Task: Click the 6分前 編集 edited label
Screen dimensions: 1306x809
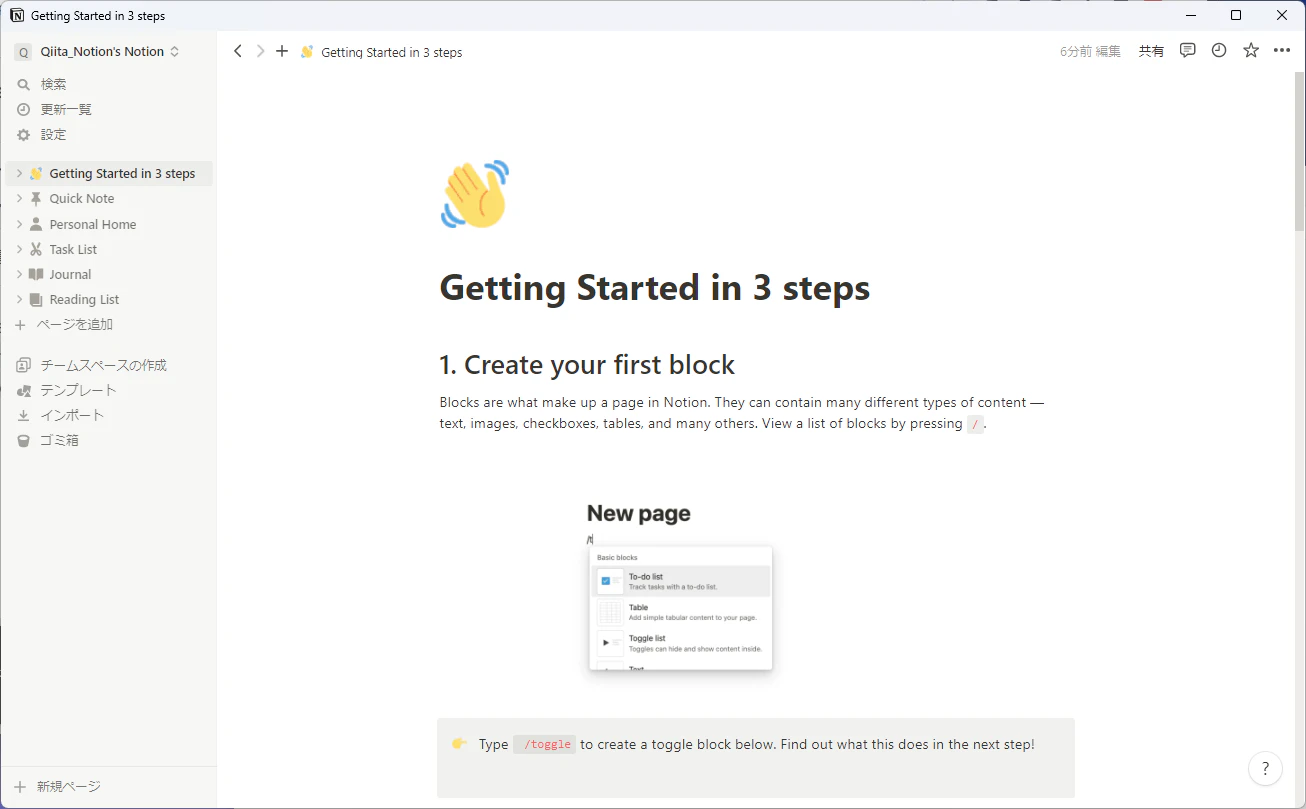Action: point(1090,51)
